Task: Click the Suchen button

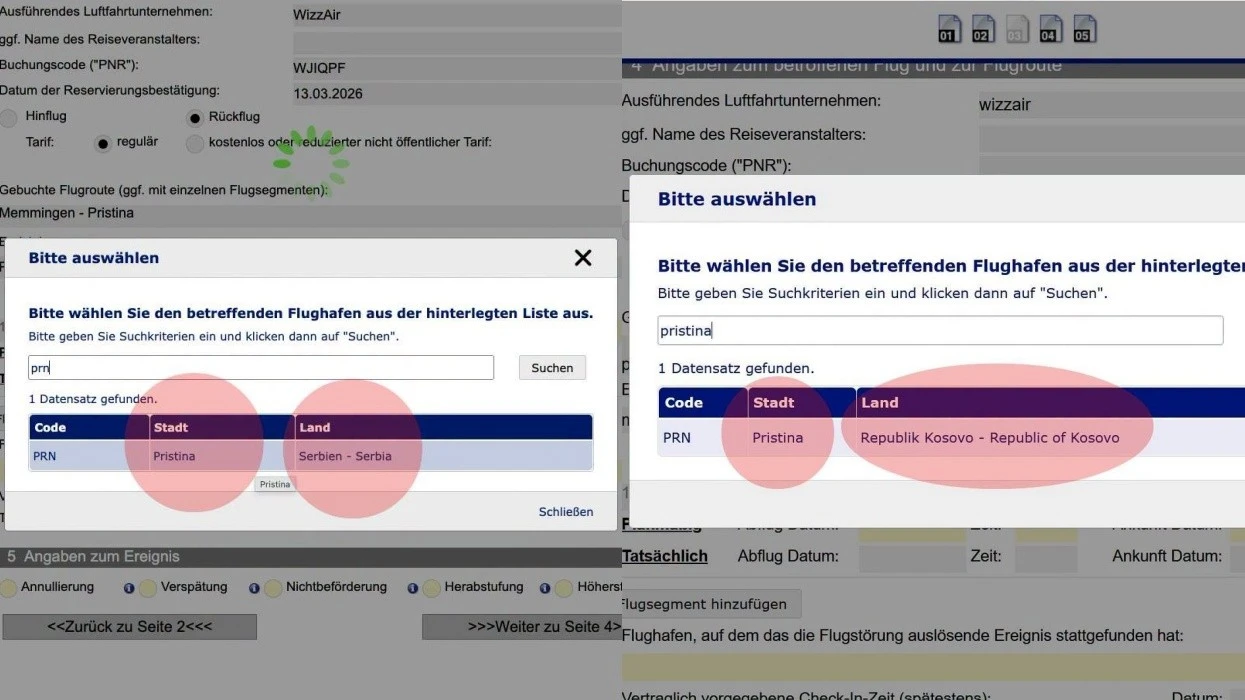Action: pyautogui.click(x=552, y=368)
